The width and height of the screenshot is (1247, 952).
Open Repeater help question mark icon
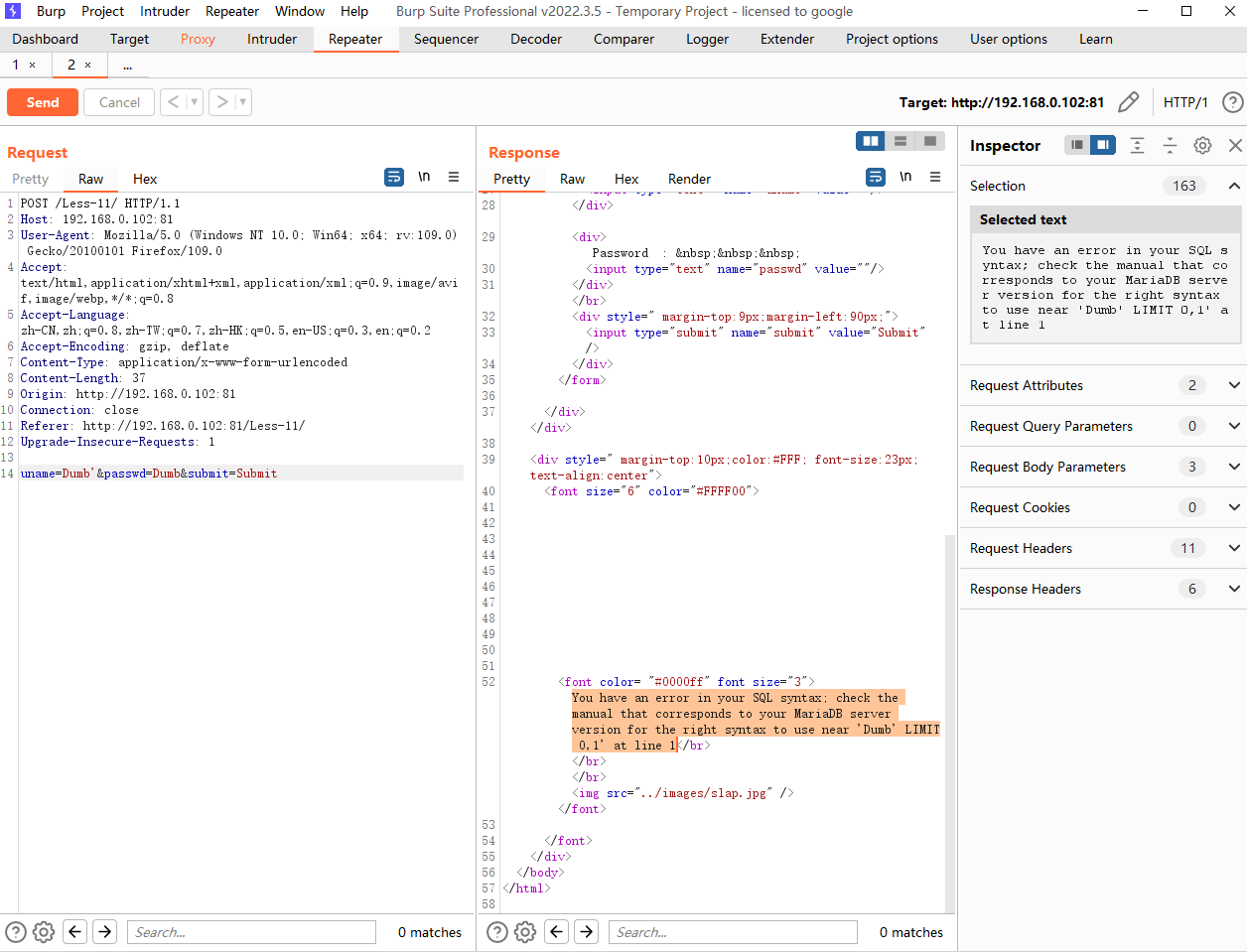pos(1232,102)
